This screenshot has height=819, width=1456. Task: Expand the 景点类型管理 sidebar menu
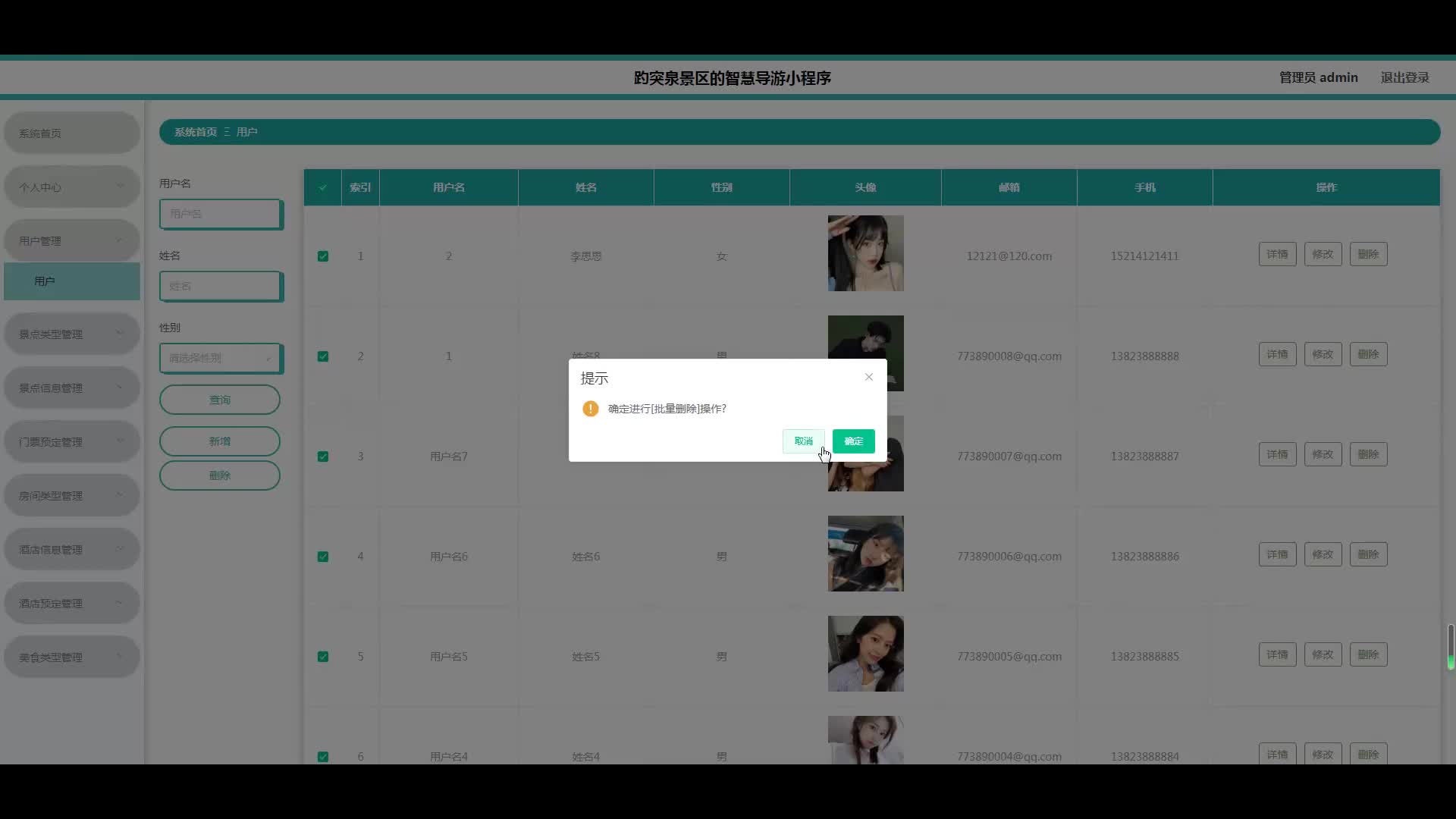pyautogui.click(x=71, y=334)
